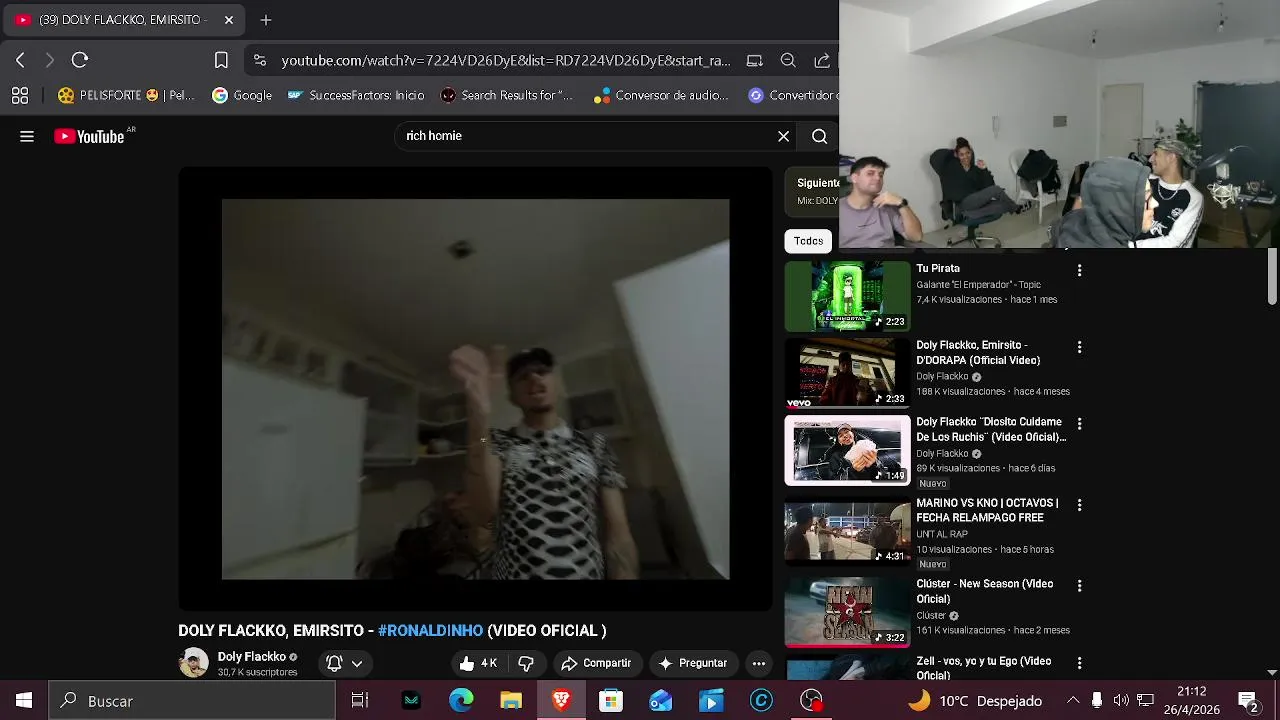The width and height of the screenshot is (1280, 720).
Task: Open options menu for MARINO VS KNO video
Action: coord(1079,505)
